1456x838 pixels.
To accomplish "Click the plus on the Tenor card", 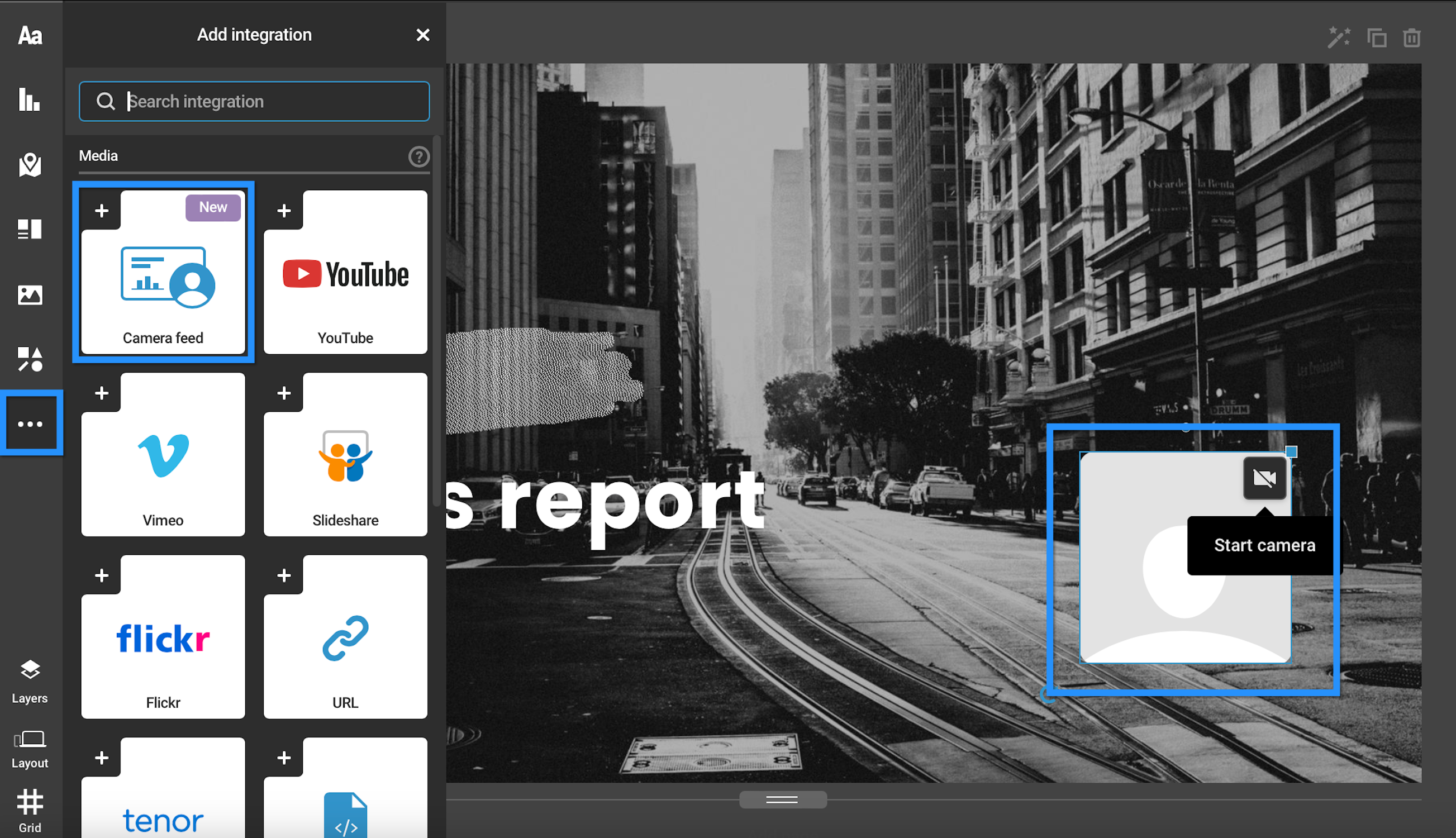I will [101, 758].
